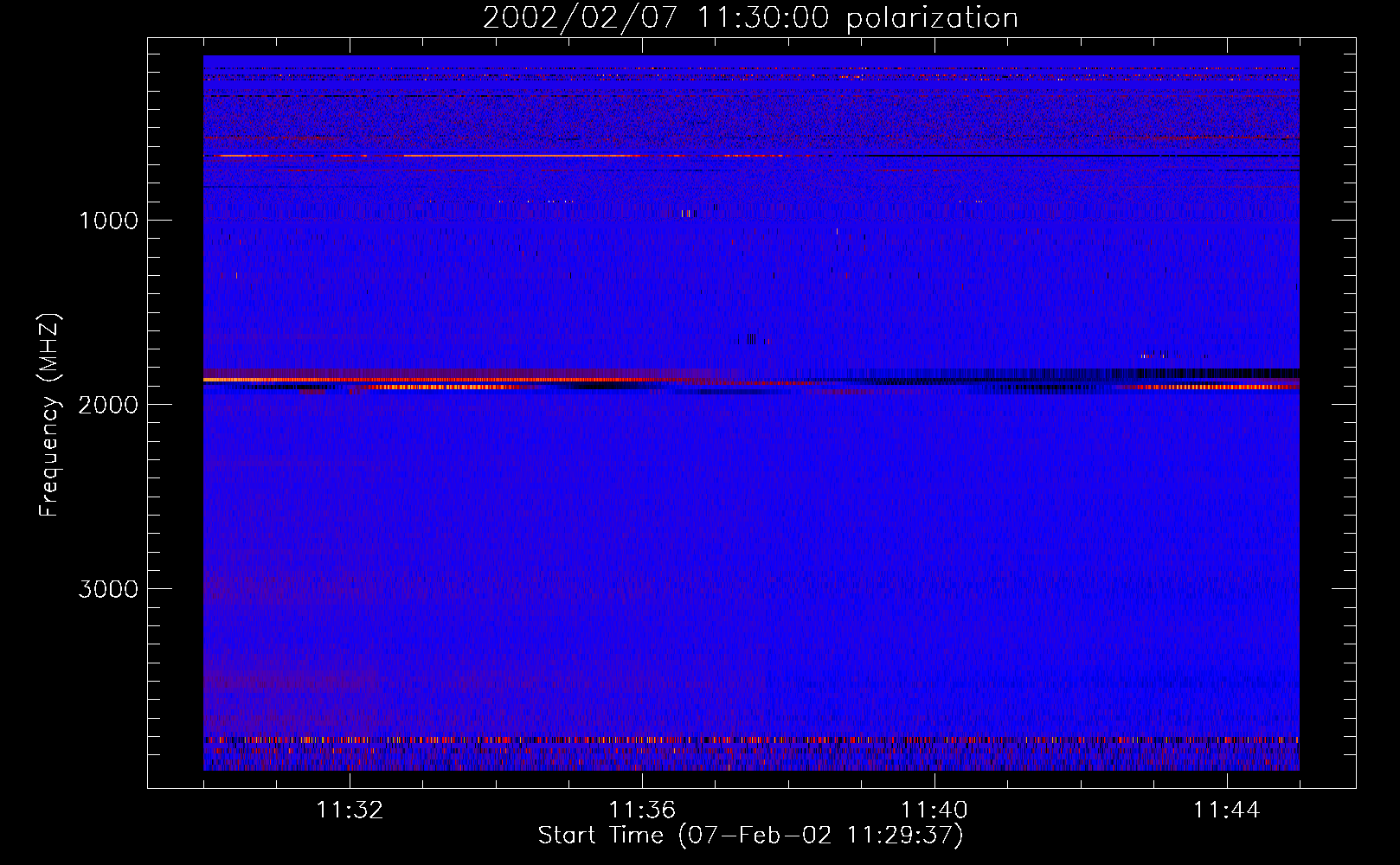The width and height of the screenshot is (1400, 865).
Task: Click the 2000 frequency tick label
Action: coord(108,405)
